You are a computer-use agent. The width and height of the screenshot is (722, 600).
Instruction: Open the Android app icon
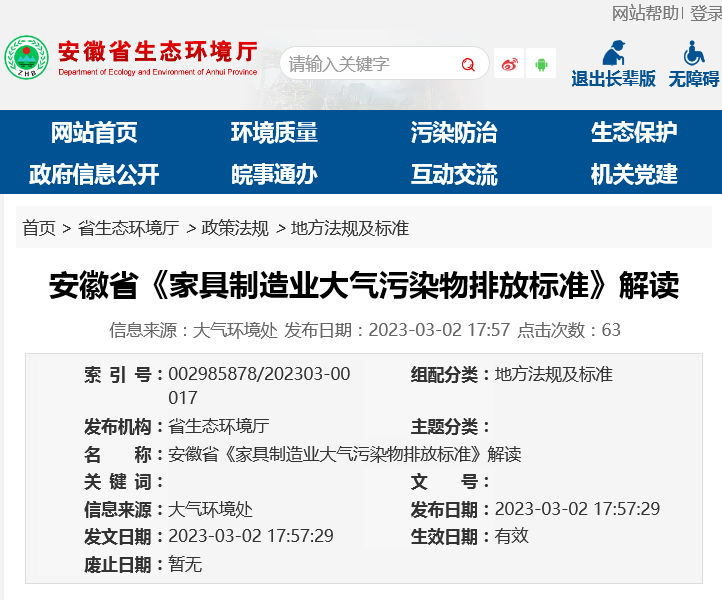[x=541, y=64]
